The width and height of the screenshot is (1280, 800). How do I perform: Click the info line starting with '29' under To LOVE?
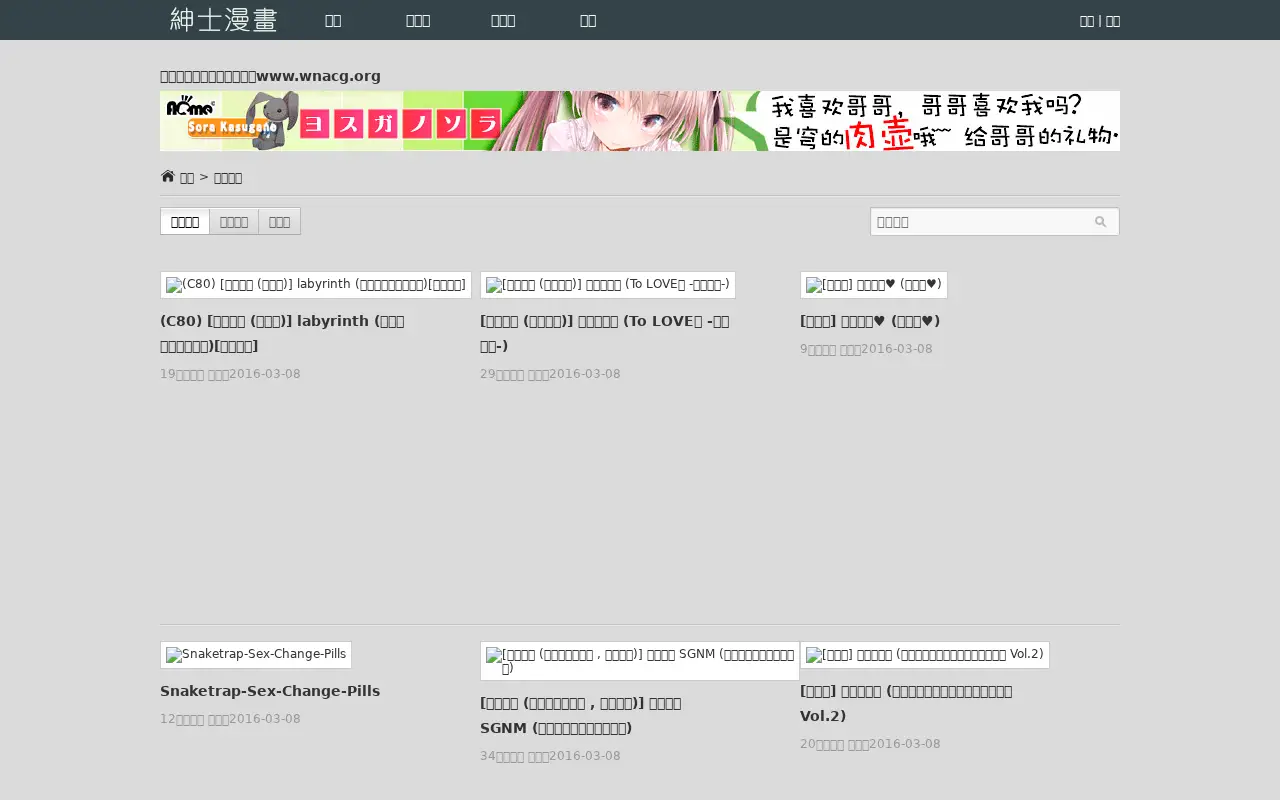(550, 374)
